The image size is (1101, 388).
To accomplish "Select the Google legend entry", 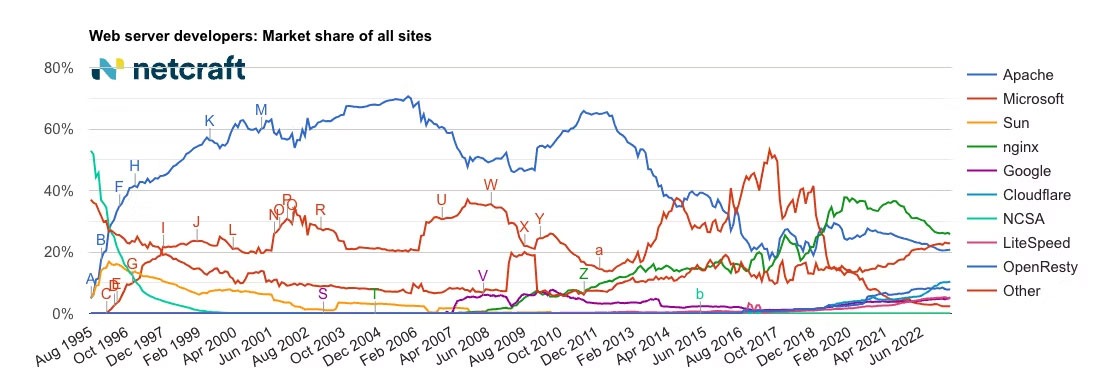I will point(1008,170).
